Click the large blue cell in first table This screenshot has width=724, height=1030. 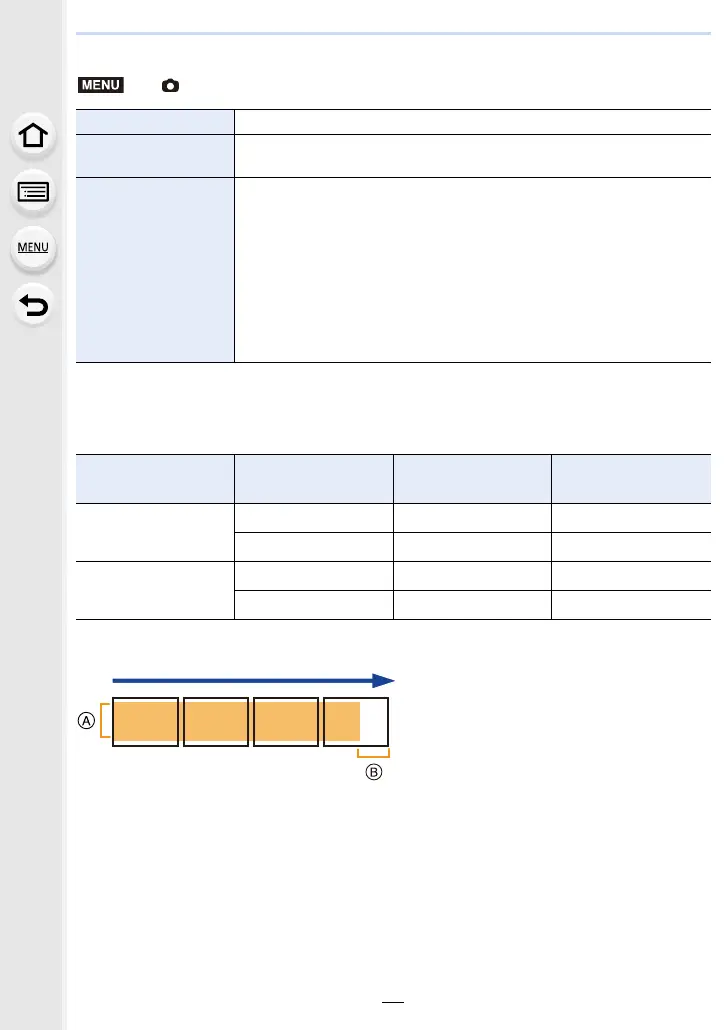(x=155, y=270)
